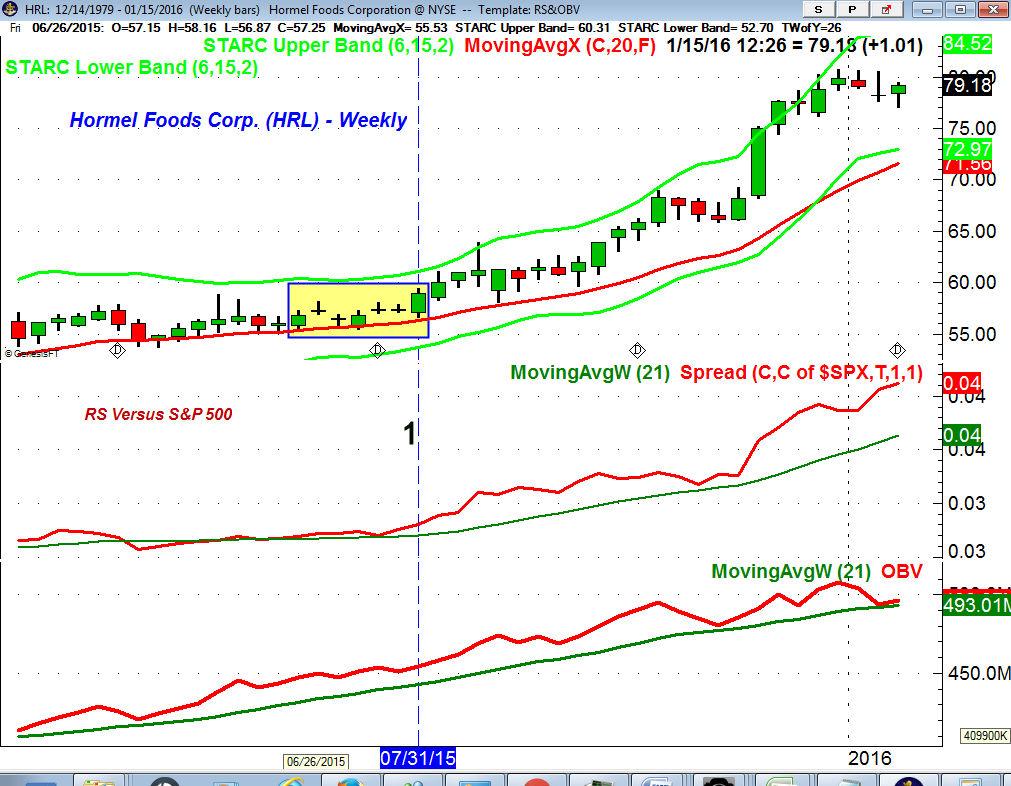1011x786 pixels.
Task: Click the STARC Lower Band= 52.70 readout
Action: pos(695,28)
